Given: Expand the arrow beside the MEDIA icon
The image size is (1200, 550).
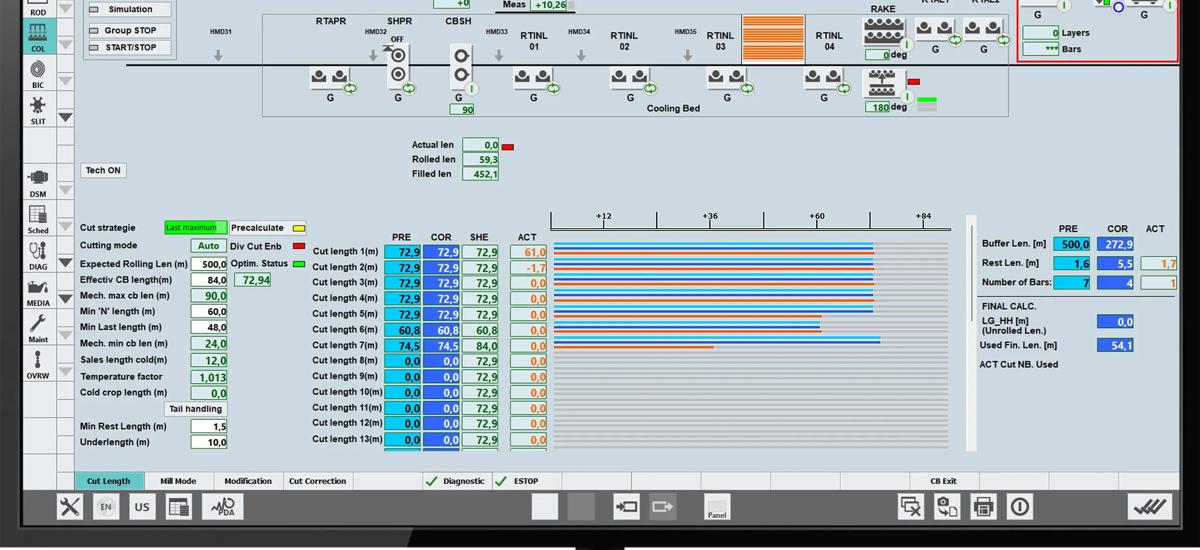Looking at the screenshot, I should (x=65, y=299).
